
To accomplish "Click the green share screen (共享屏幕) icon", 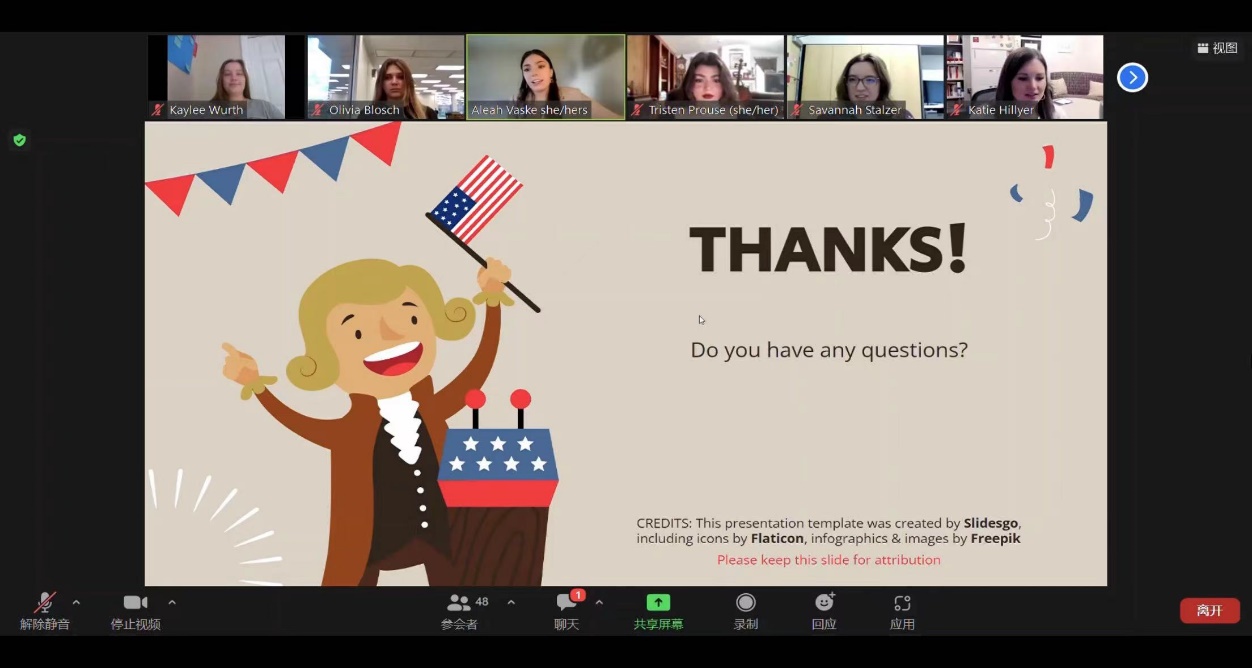I will pyautogui.click(x=658, y=602).
